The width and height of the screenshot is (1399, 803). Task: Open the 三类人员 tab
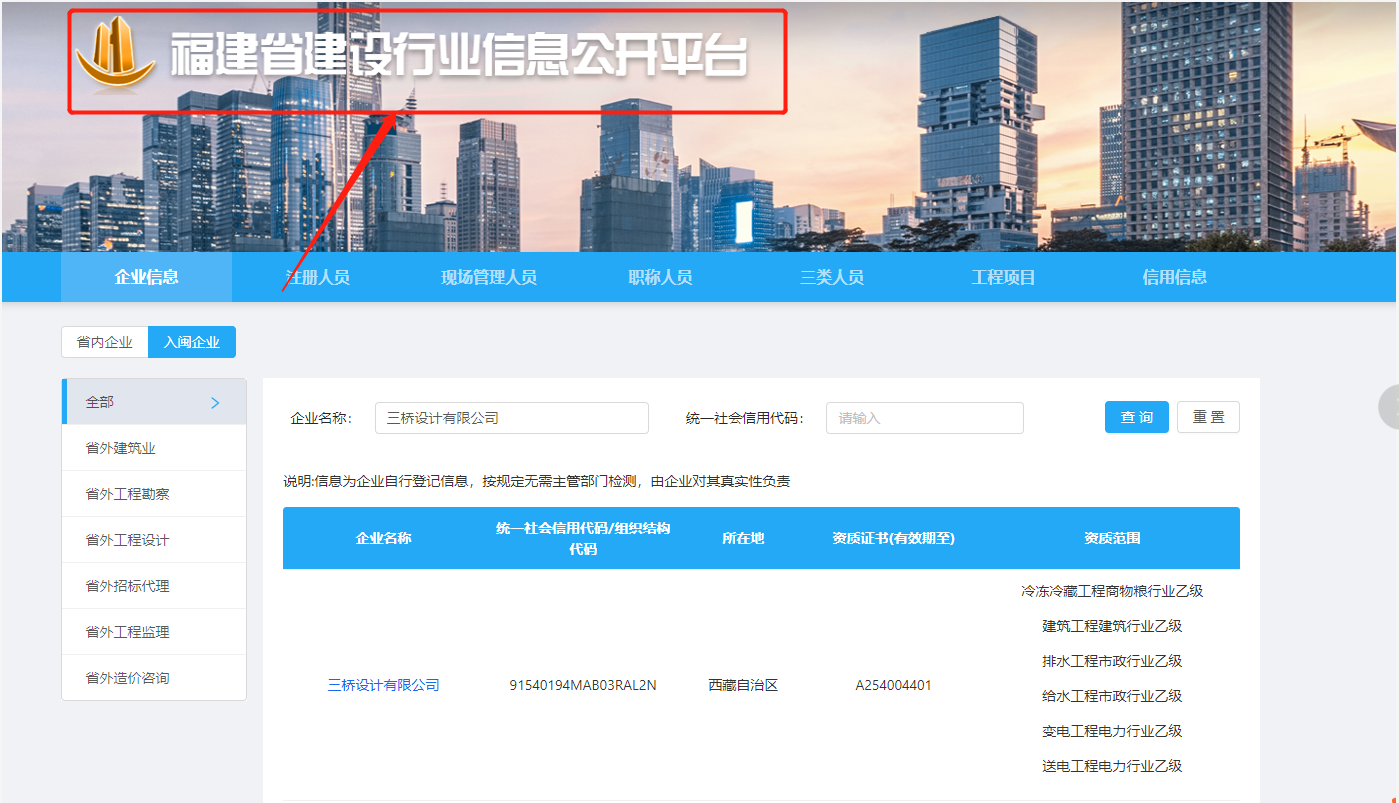click(831, 277)
